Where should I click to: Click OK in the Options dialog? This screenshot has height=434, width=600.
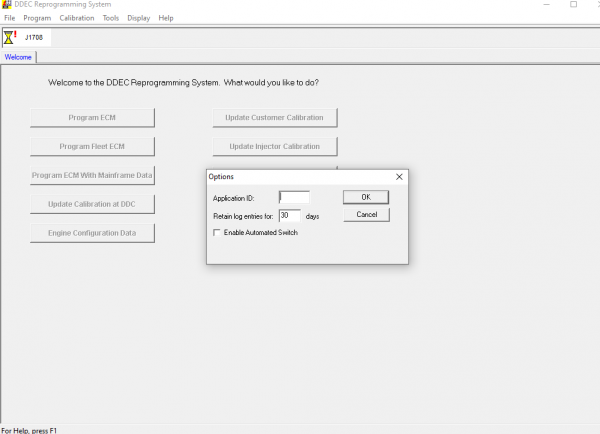[366, 197]
